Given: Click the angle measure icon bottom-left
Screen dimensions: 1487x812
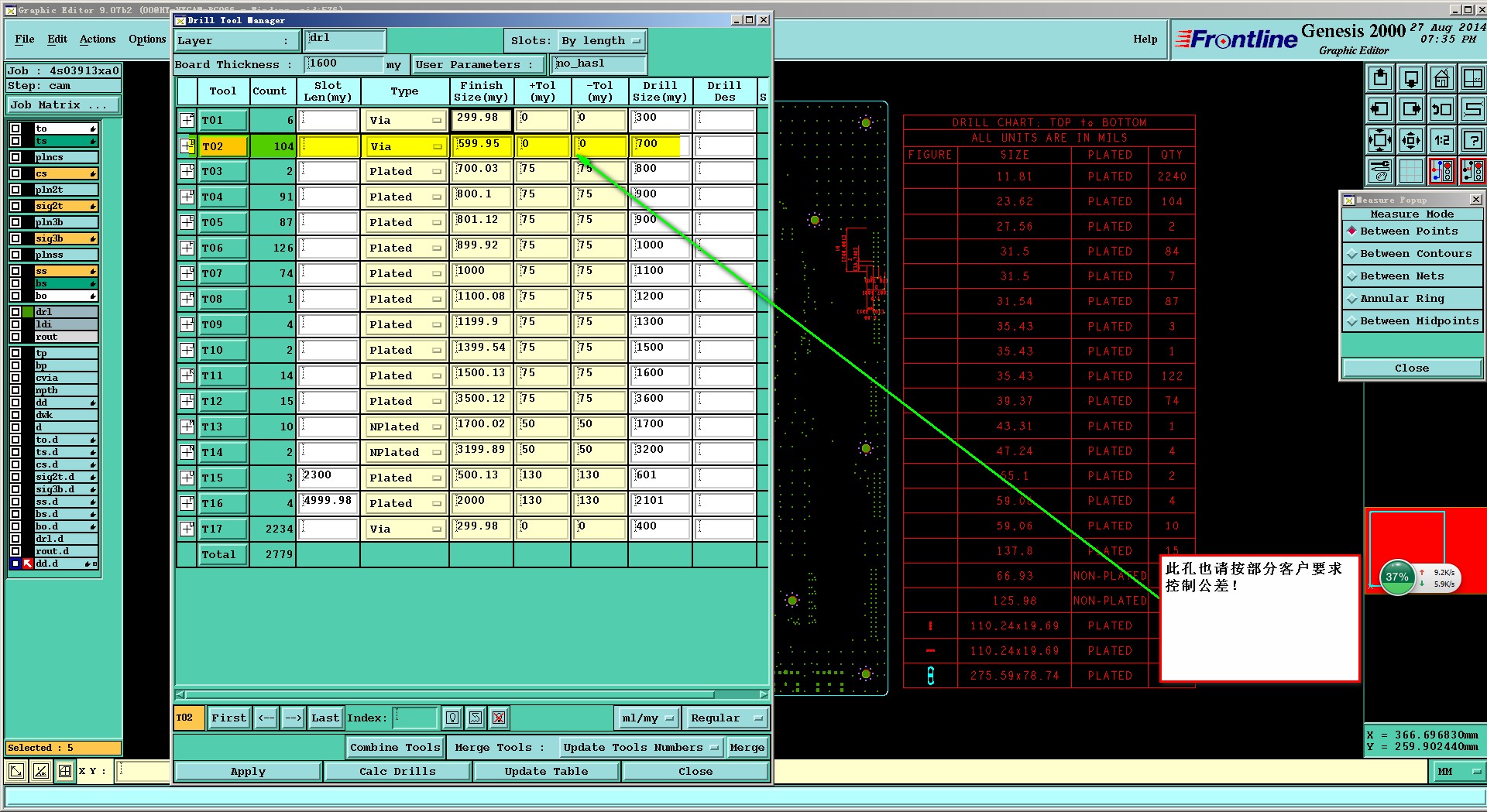Looking at the screenshot, I should (x=41, y=771).
